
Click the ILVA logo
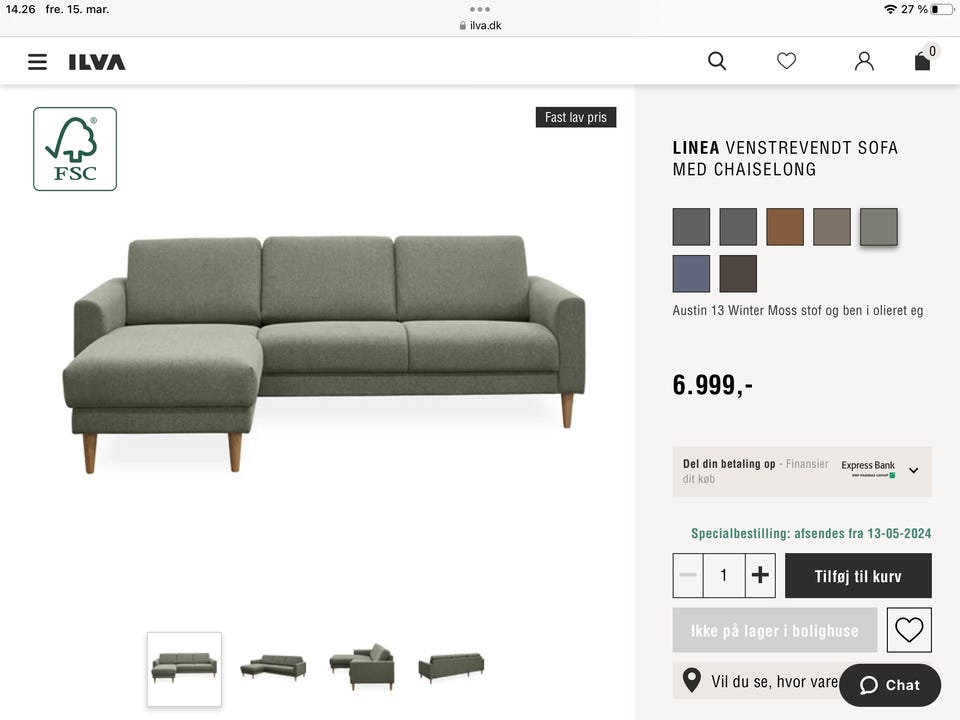pos(97,62)
